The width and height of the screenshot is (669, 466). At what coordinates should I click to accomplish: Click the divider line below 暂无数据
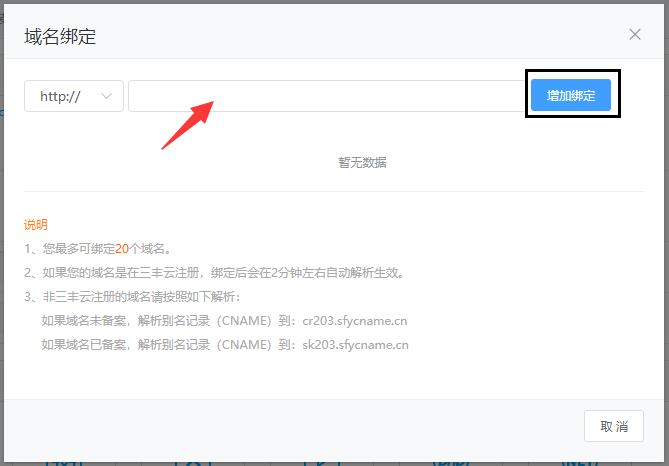coord(334,191)
